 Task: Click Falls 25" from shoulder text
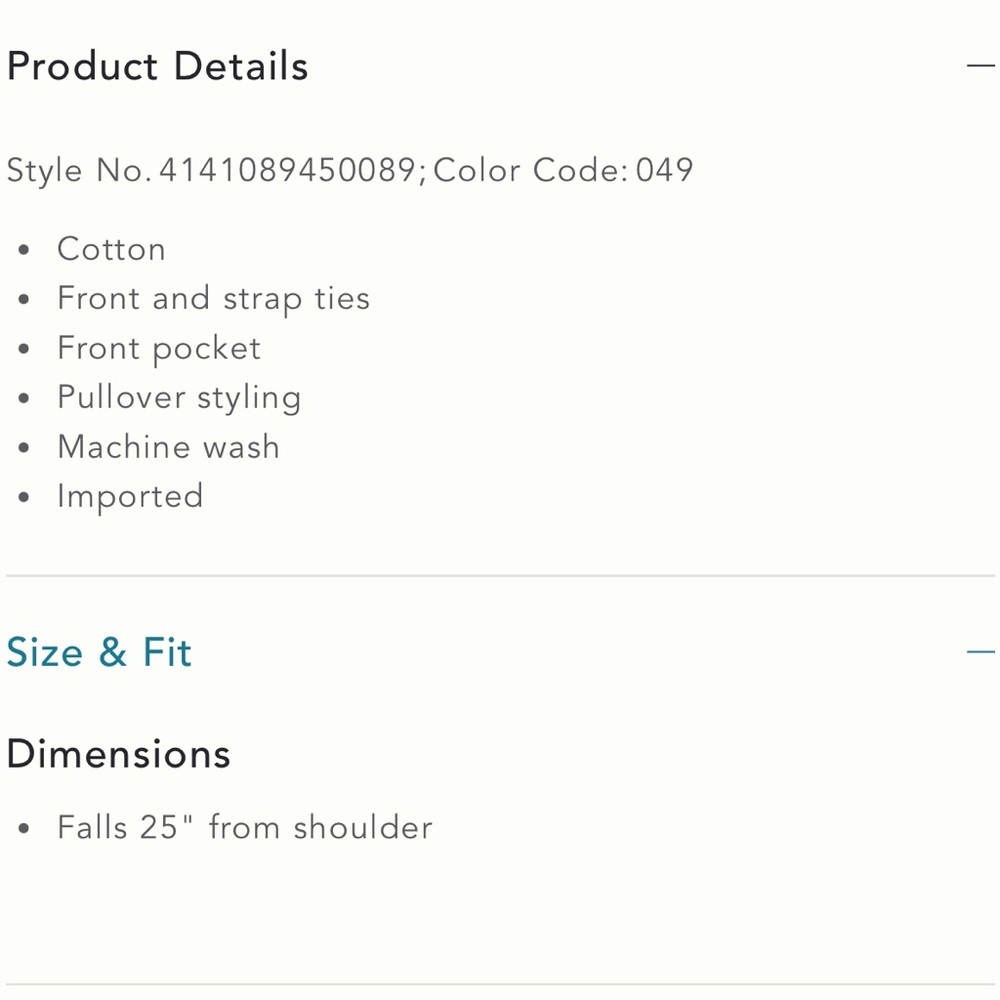[245, 828]
